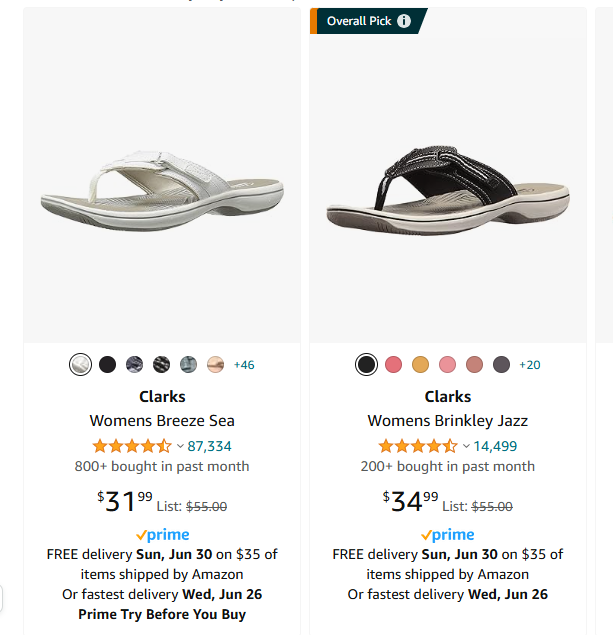
Task: Open Breeze Sea star rating icon
Action: [132, 446]
